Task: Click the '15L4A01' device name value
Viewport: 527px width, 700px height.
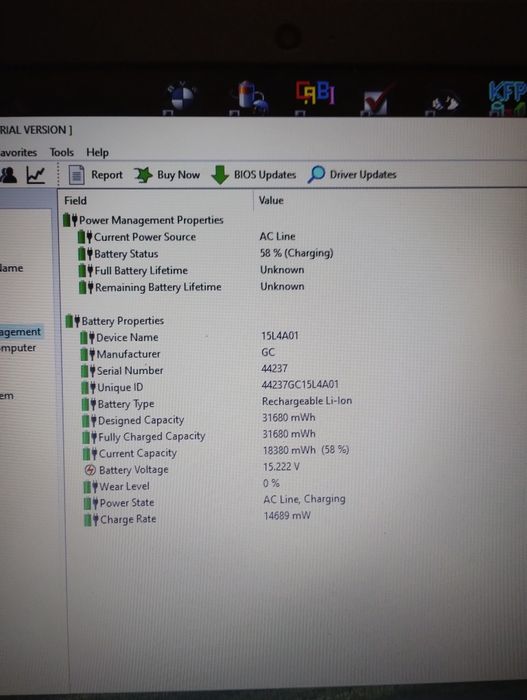Action: (x=280, y=336)
